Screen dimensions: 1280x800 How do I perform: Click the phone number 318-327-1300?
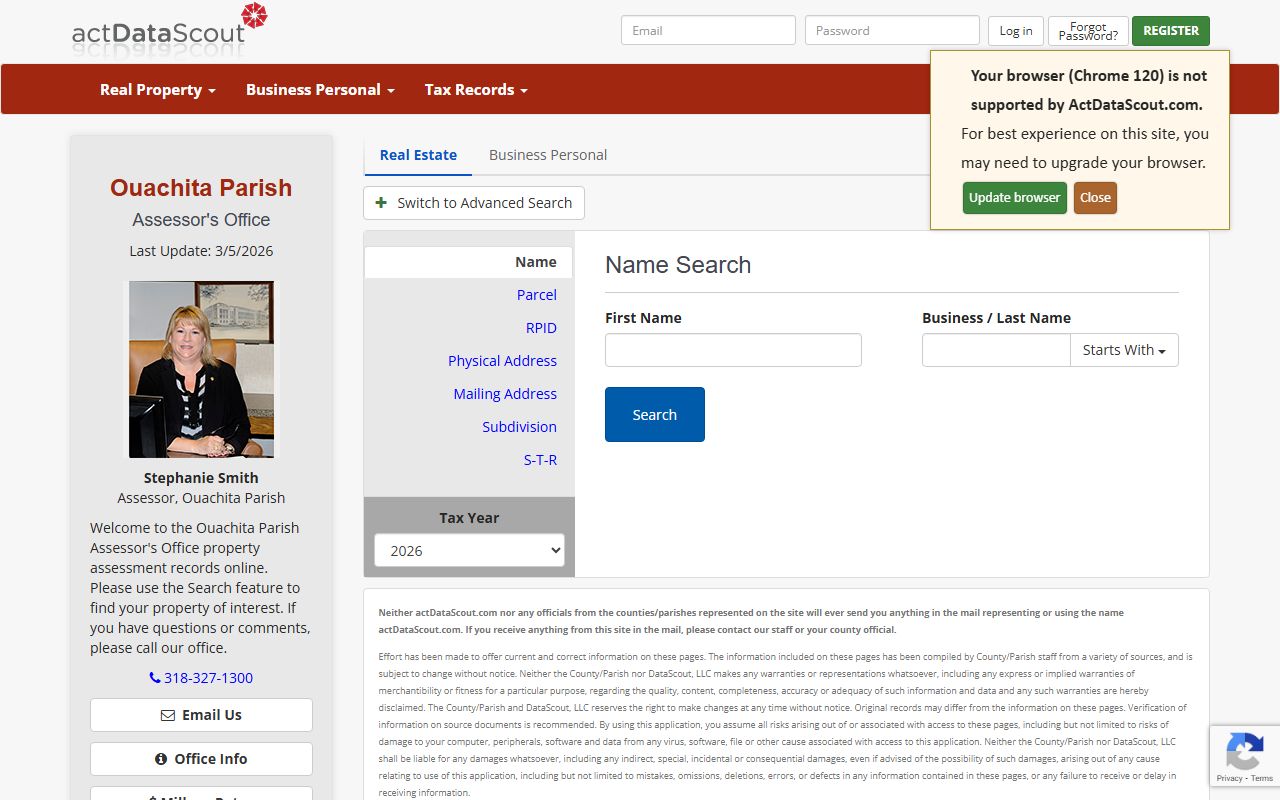pyautogui.click(x=201, y=677)
